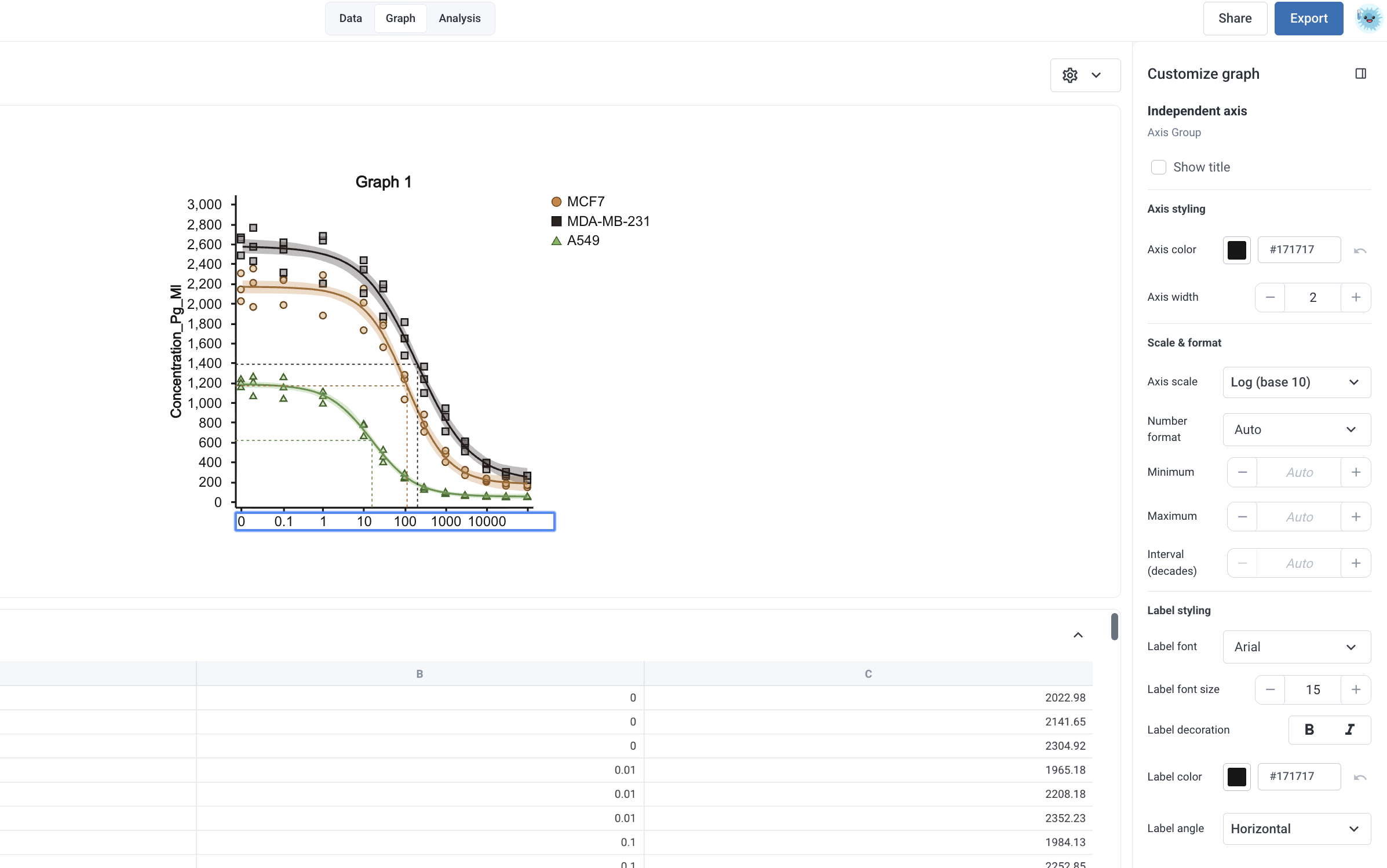This screenshot has height=868, width=1387.
Task: Decrease the Label font size
Action: [1270, 690]
